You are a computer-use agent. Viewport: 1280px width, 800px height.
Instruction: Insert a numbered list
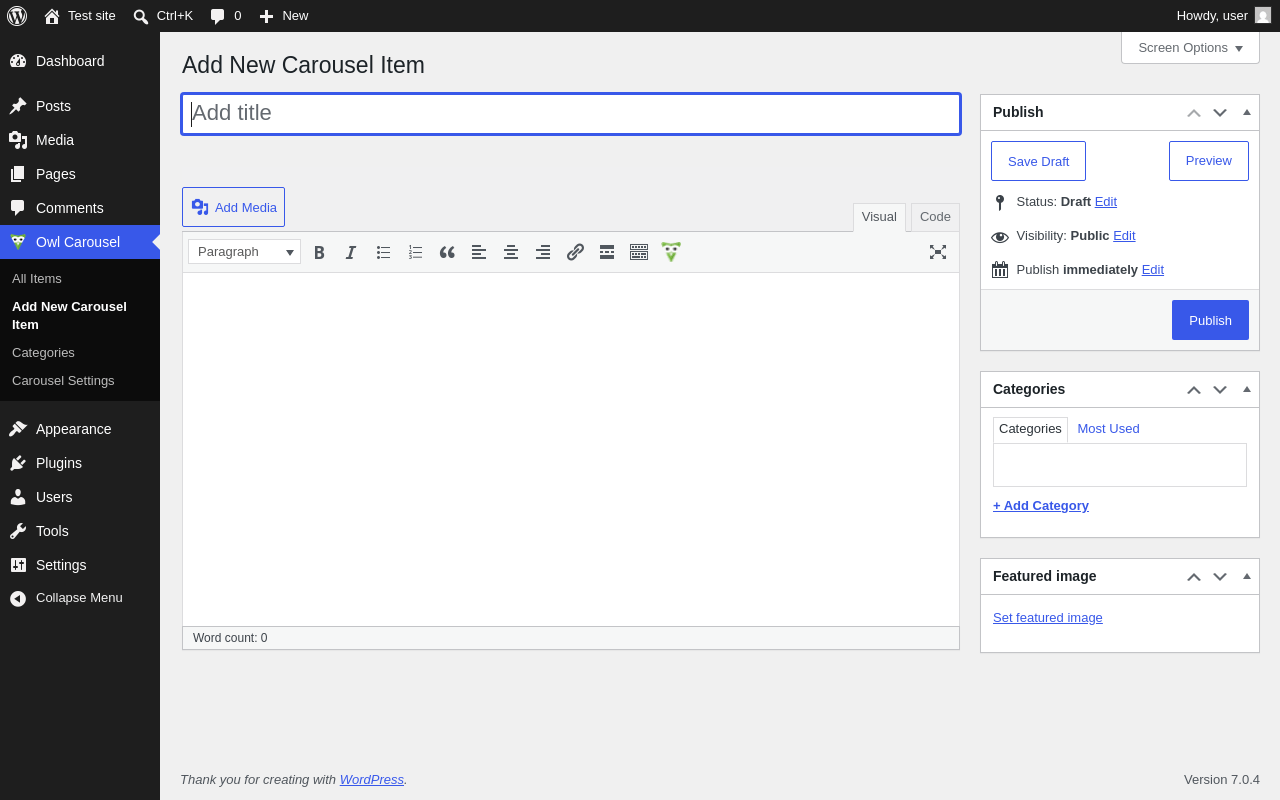coord(415,252)
